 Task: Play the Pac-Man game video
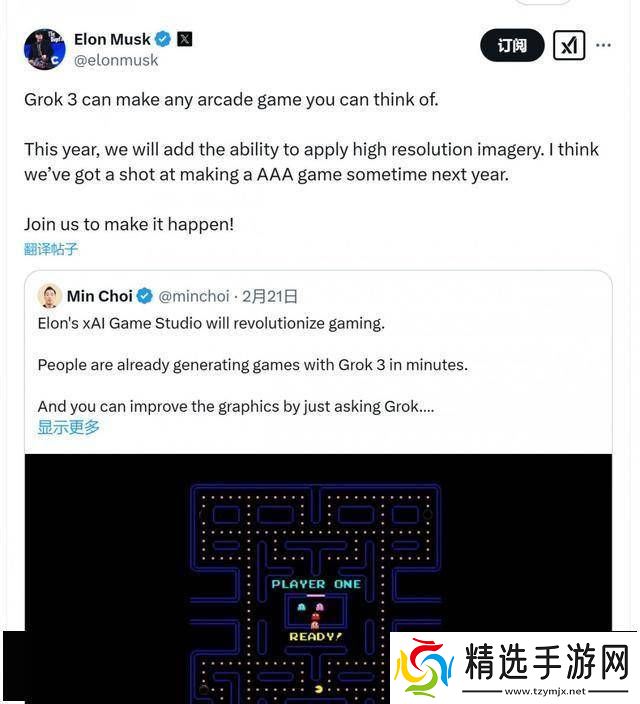coord(318,578)
